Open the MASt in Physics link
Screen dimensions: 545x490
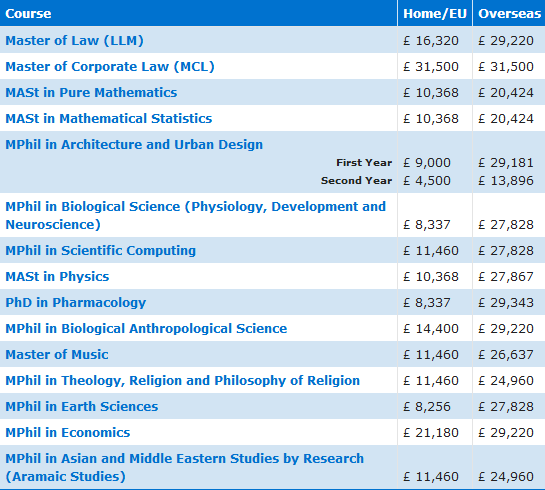57,277
